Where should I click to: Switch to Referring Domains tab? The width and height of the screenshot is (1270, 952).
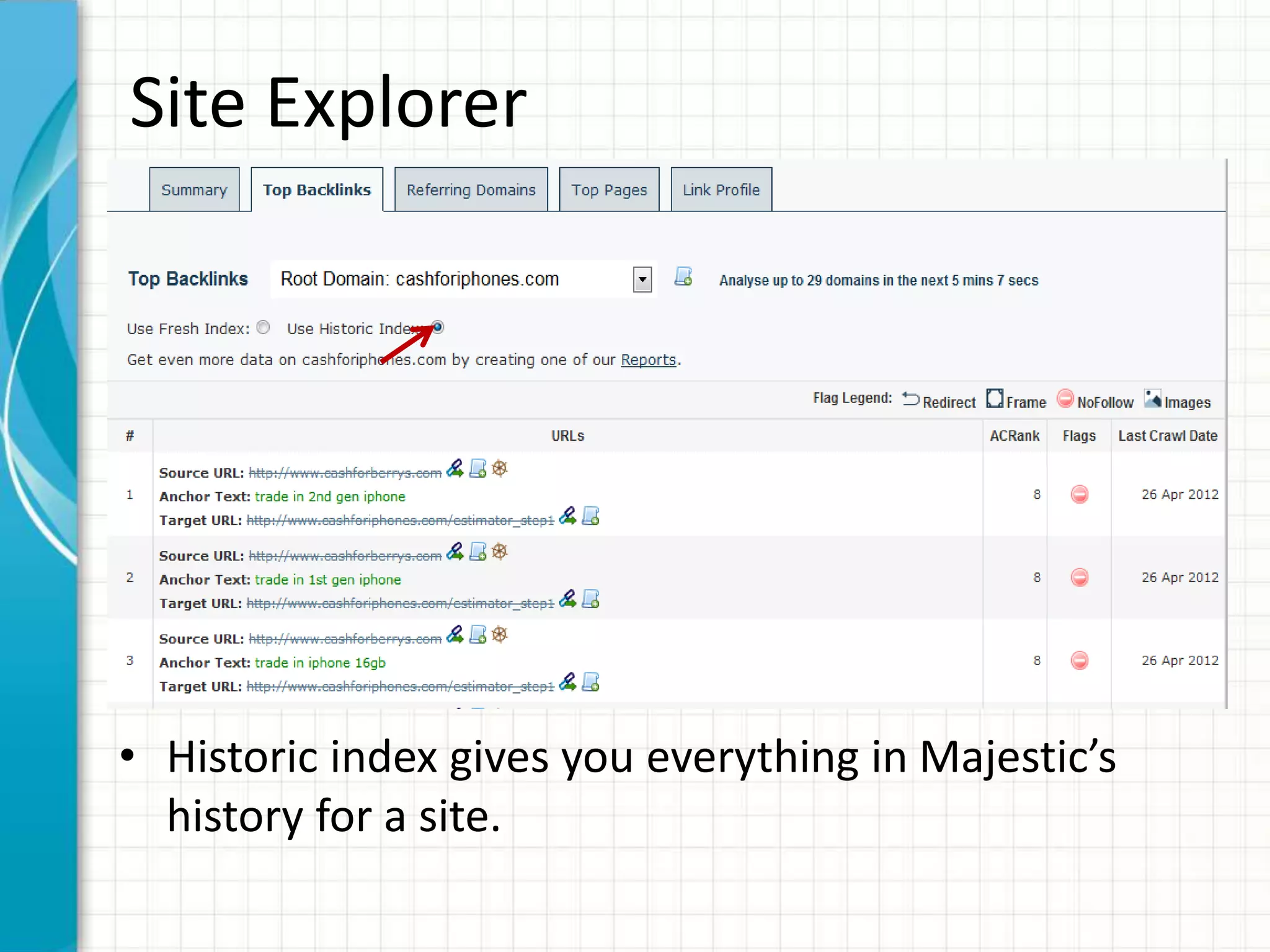click(x=471, y=190)
